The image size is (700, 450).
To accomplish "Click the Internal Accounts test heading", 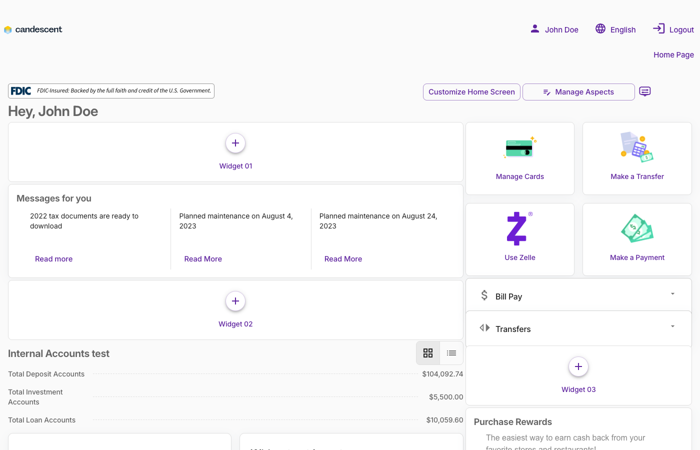I will 58,354.
